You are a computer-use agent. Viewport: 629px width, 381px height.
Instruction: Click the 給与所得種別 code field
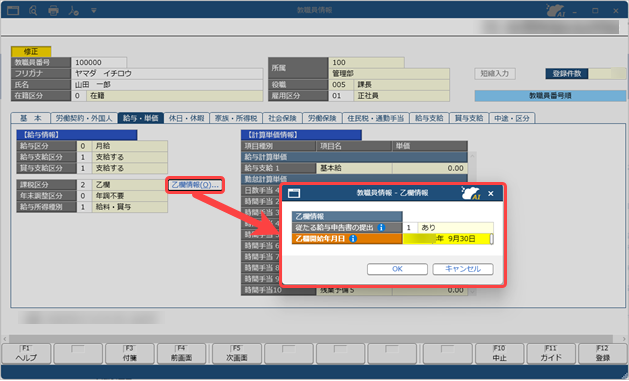point(84,207)
